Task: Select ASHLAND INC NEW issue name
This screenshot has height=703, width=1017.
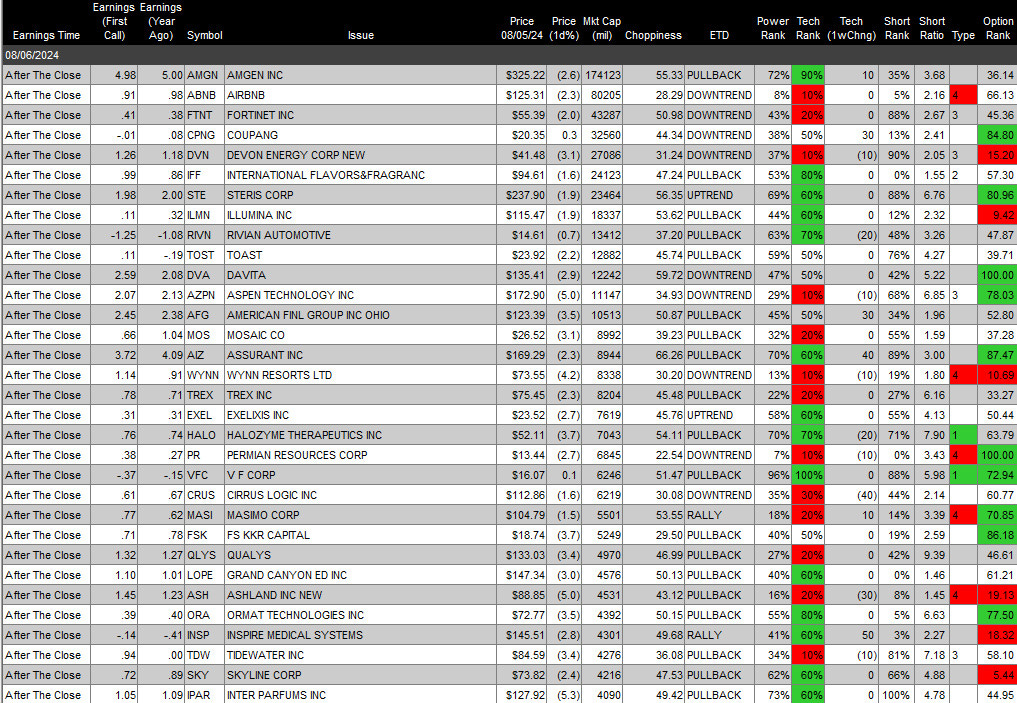Action: [274, 595]
